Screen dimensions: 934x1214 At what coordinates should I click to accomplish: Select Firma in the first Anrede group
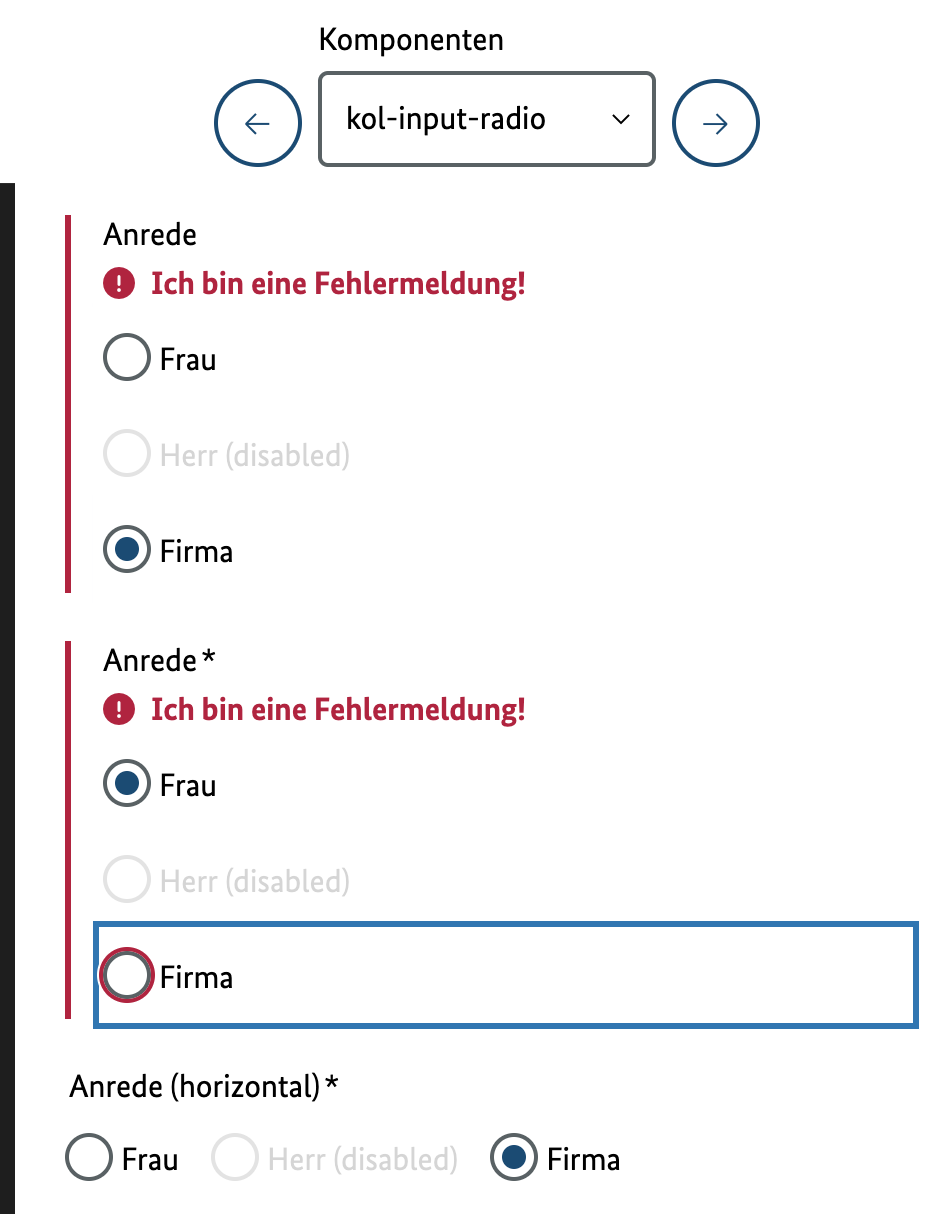pos(126,549)
